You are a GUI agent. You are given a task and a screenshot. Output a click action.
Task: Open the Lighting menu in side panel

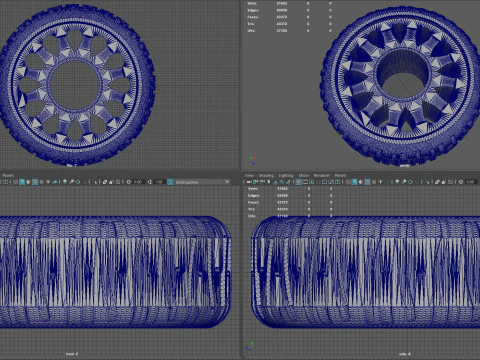[286, 175]
